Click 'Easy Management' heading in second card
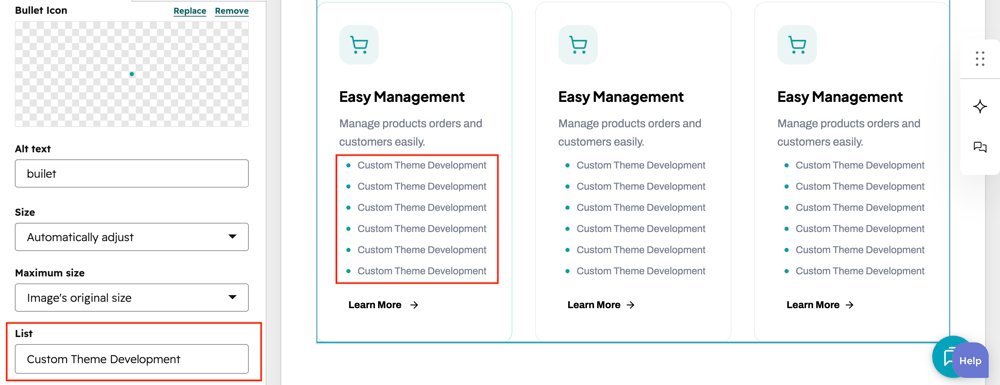Screen dimensions: 1000x385 point(621,97)
